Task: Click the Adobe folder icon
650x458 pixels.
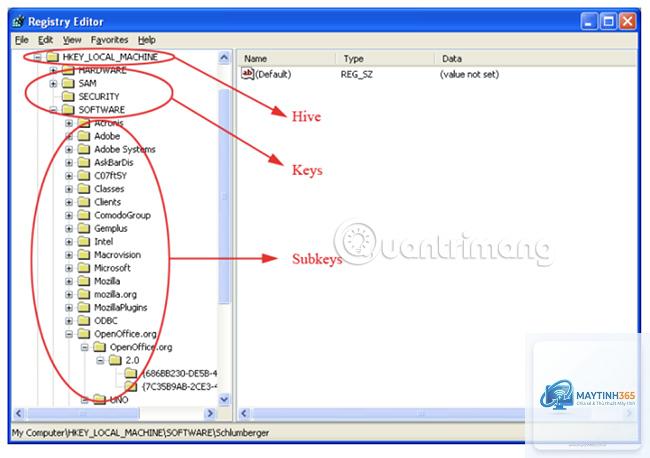Action: point(84,136)
